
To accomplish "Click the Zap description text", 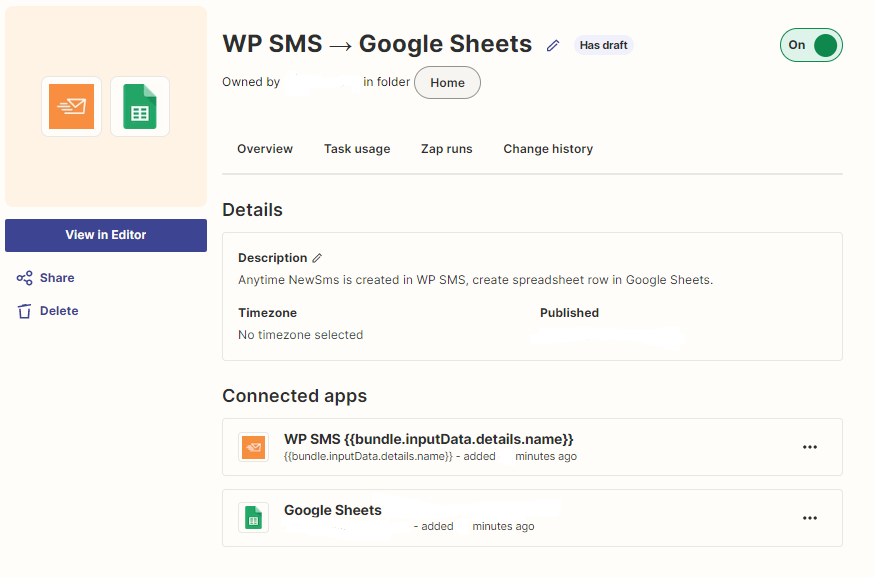I will point(475,280).
